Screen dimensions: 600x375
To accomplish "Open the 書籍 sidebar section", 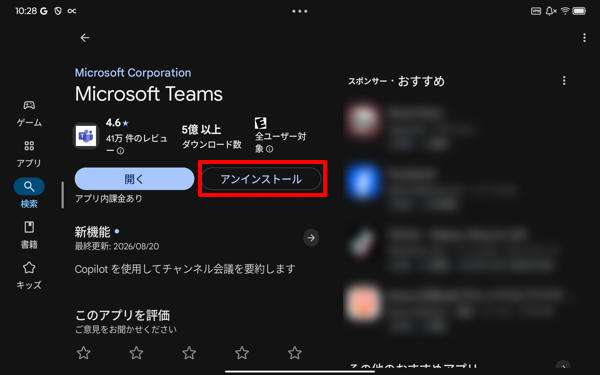I will point(29,235).
